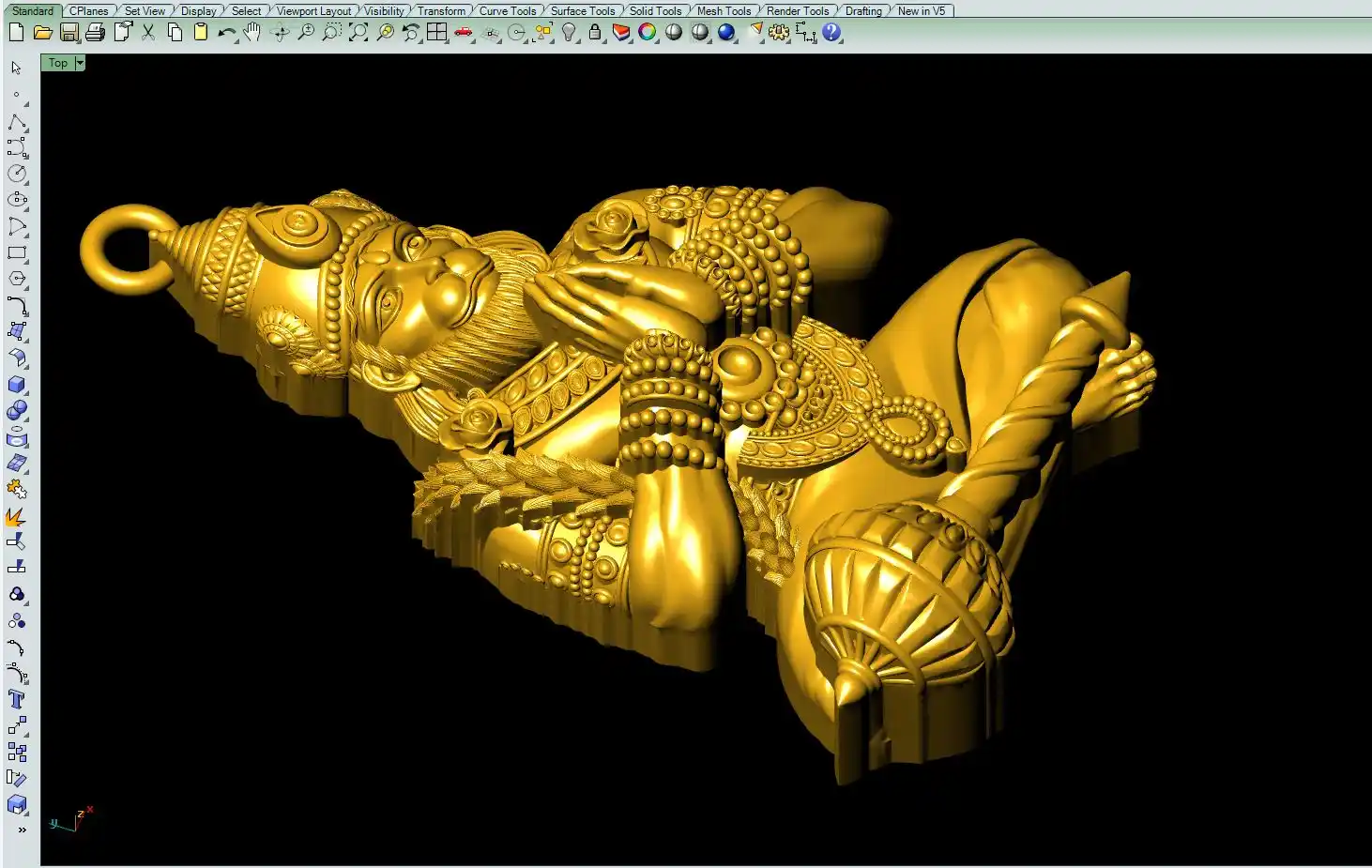Toggle the lock objects padlock icon
Image resolution: width=1372 pixels, height=868 pixels.
[x=595, y=33]
